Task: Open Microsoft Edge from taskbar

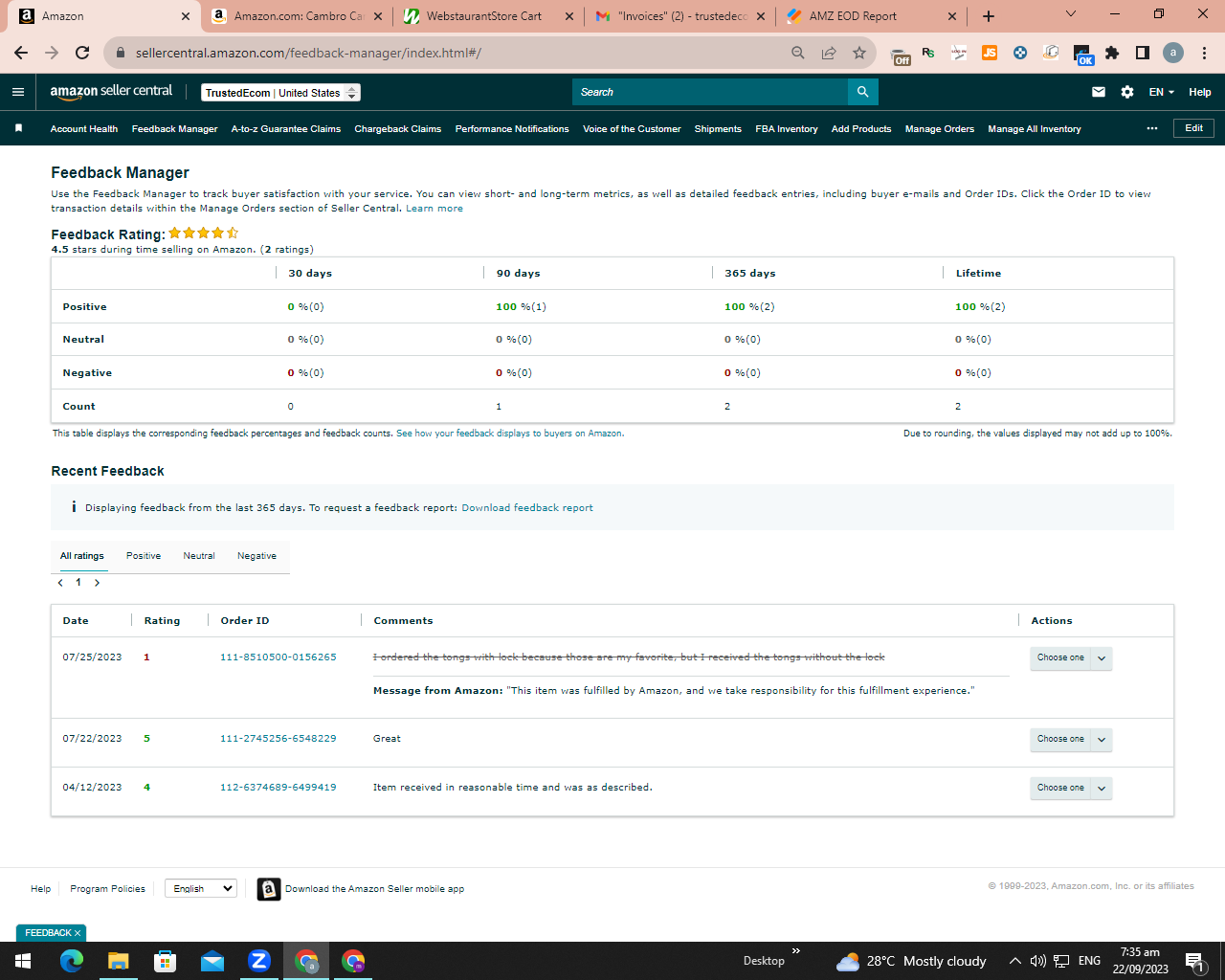Action: pyautogui.click(x=72, y=961)
